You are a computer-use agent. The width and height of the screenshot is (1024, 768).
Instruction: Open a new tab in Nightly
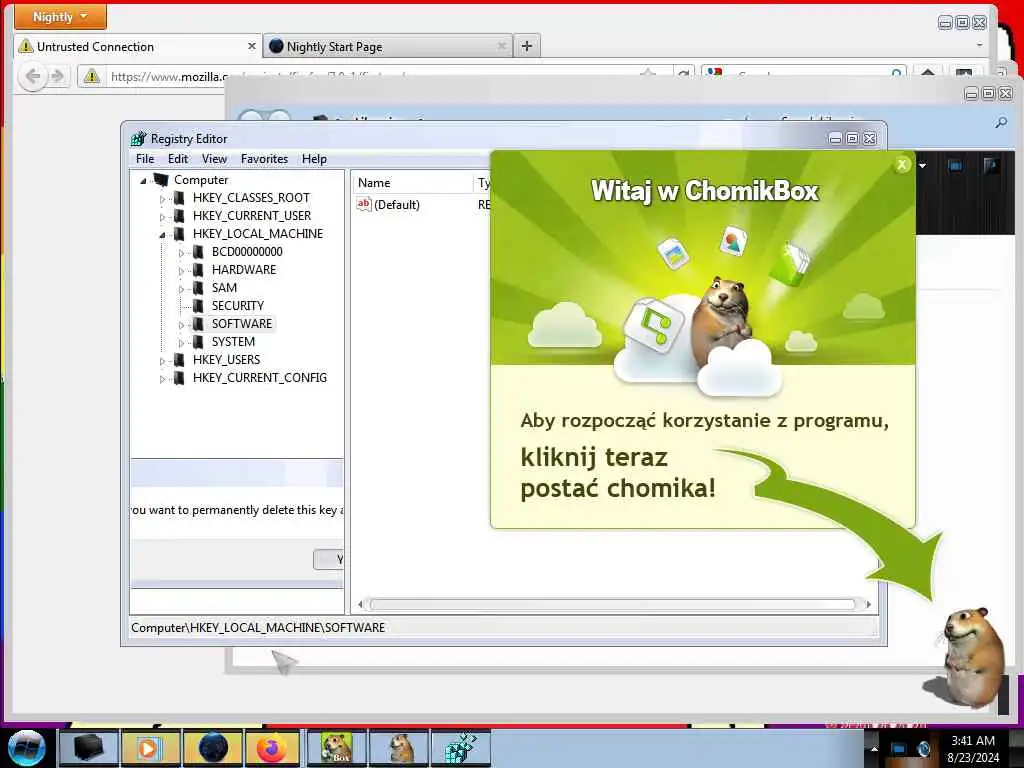(x=527, y=46)
